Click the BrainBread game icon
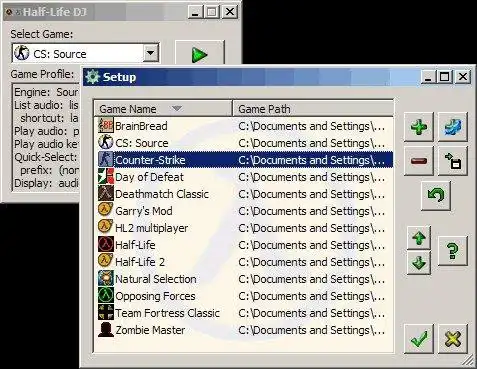The height and width of the screenshot is (369, 477). coord(106,125)
